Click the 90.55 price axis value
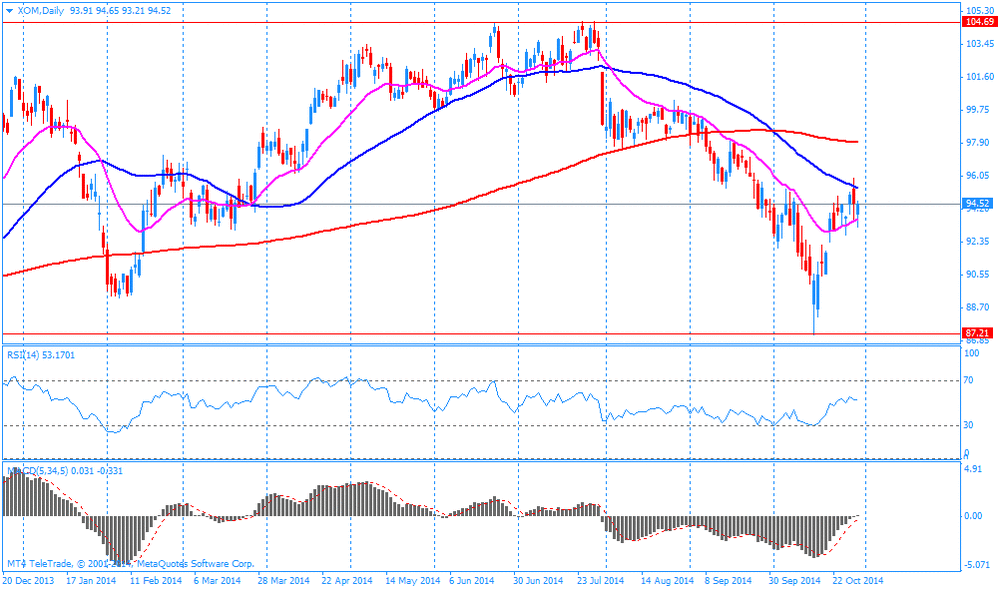Viewport: 1000px width, 589px height. (x=978, y=275)
